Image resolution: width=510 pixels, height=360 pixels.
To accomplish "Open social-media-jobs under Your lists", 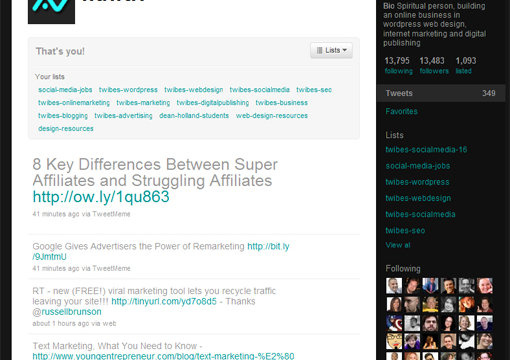I will click(65, 90).
